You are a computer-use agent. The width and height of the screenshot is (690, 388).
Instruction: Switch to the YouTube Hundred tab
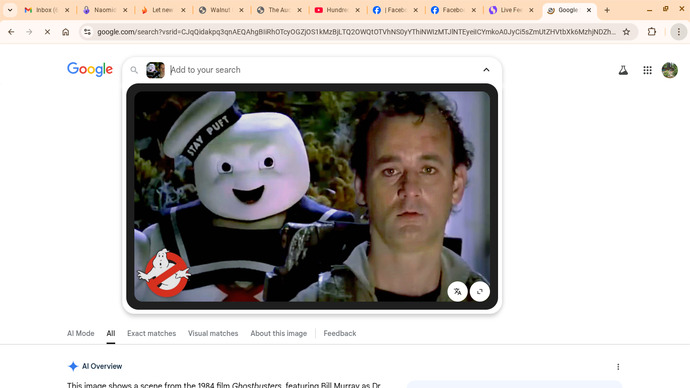[332, 10]
